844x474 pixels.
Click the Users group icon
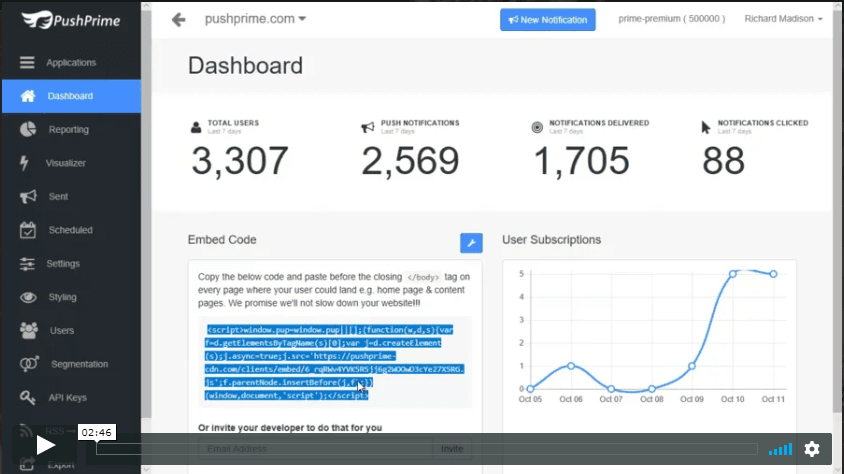coord(28,330)
